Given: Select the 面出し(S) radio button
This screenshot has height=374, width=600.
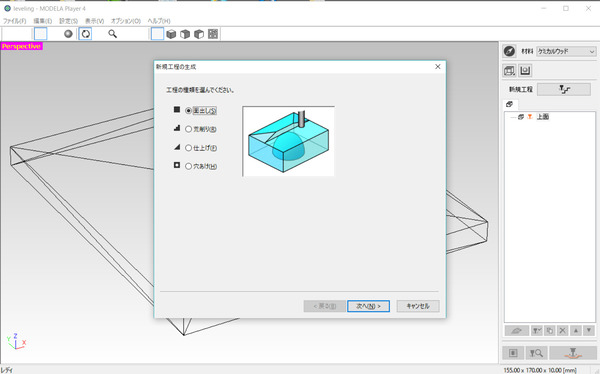Looking at the screenshot, I should pos(188,111).
